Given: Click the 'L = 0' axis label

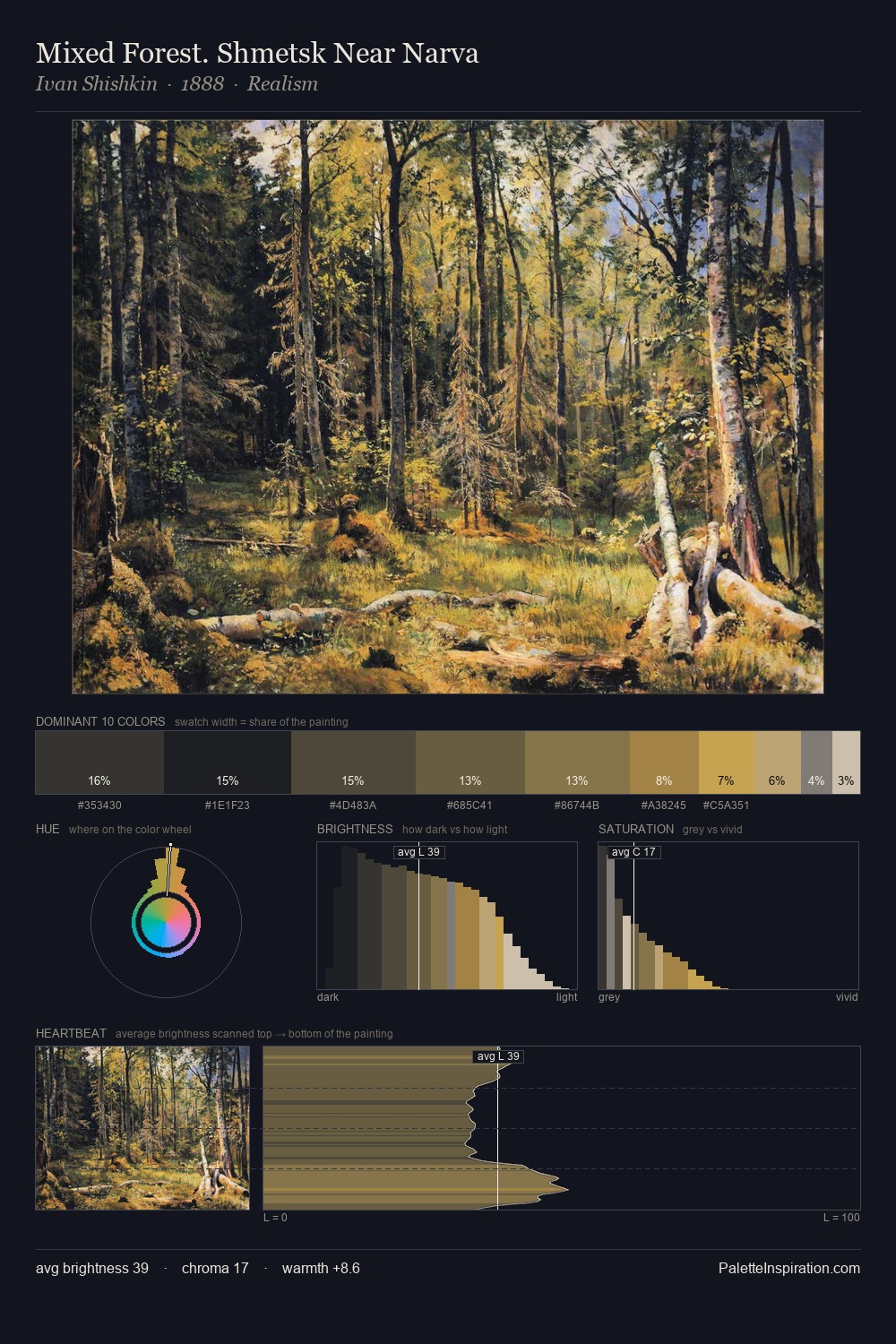Looking at the screenshot, I should coord(275,1218).
